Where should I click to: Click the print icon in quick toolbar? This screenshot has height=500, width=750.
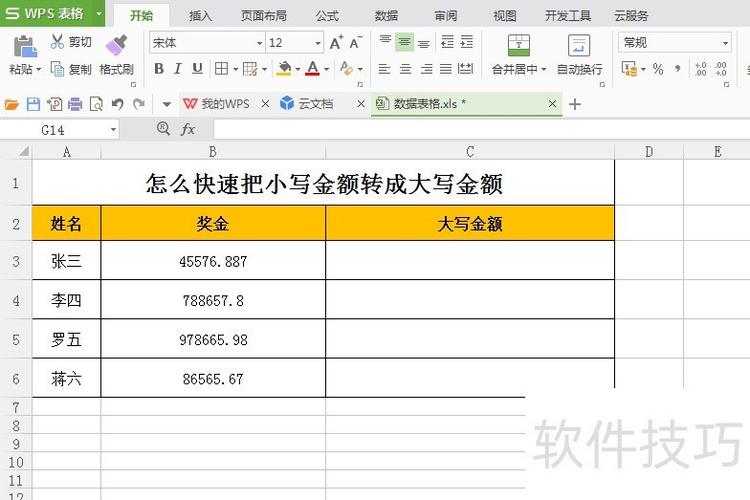[x=75, y=104]
